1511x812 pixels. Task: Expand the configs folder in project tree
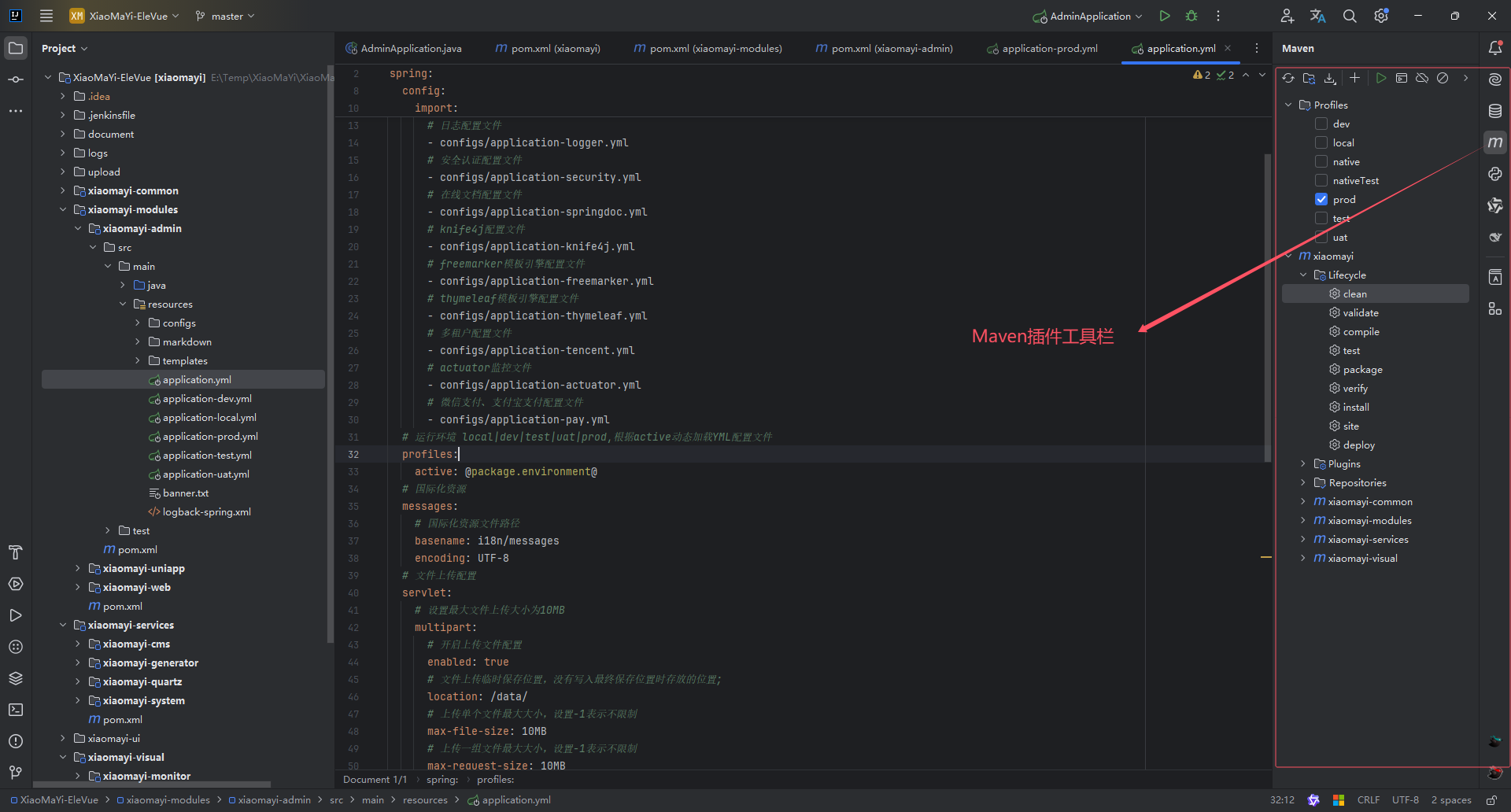coord(138,323)
